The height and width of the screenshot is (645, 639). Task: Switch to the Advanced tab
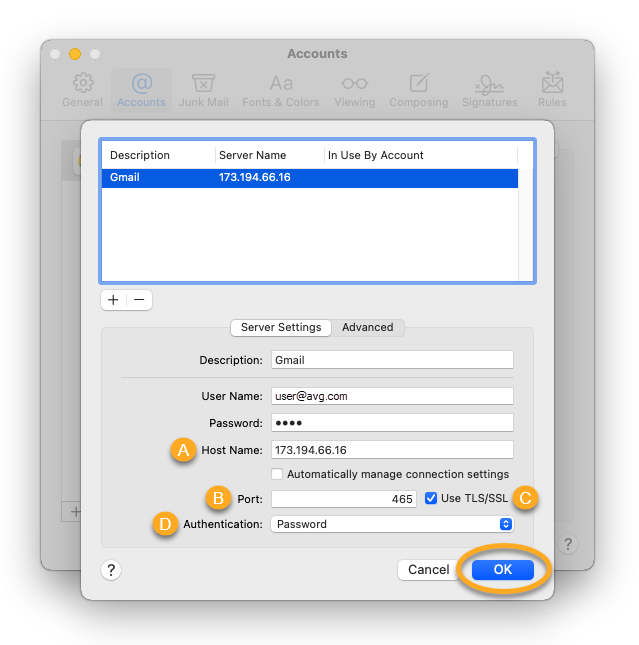tap(367, 327)
